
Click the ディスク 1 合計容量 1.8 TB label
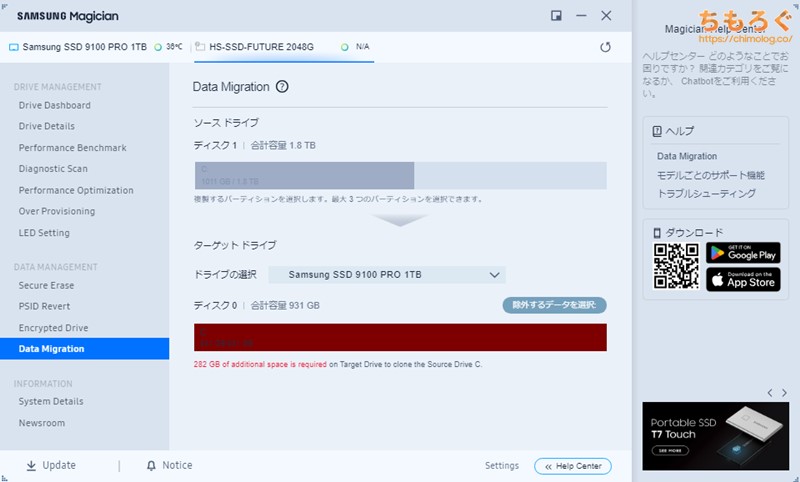254,145
